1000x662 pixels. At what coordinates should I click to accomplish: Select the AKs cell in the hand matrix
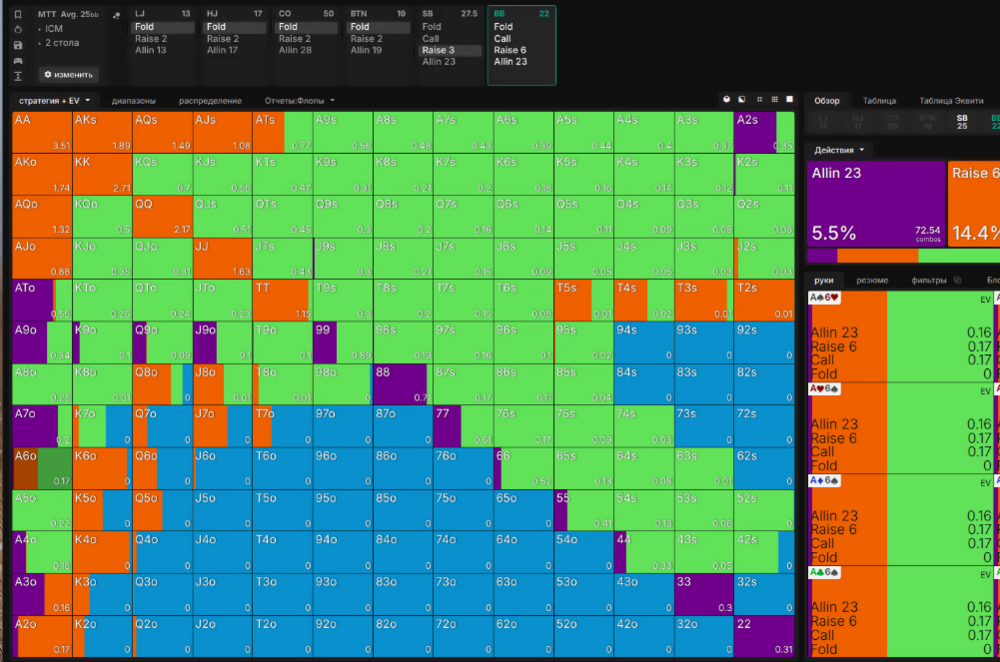pyautogui.click(x=101, y=132)
